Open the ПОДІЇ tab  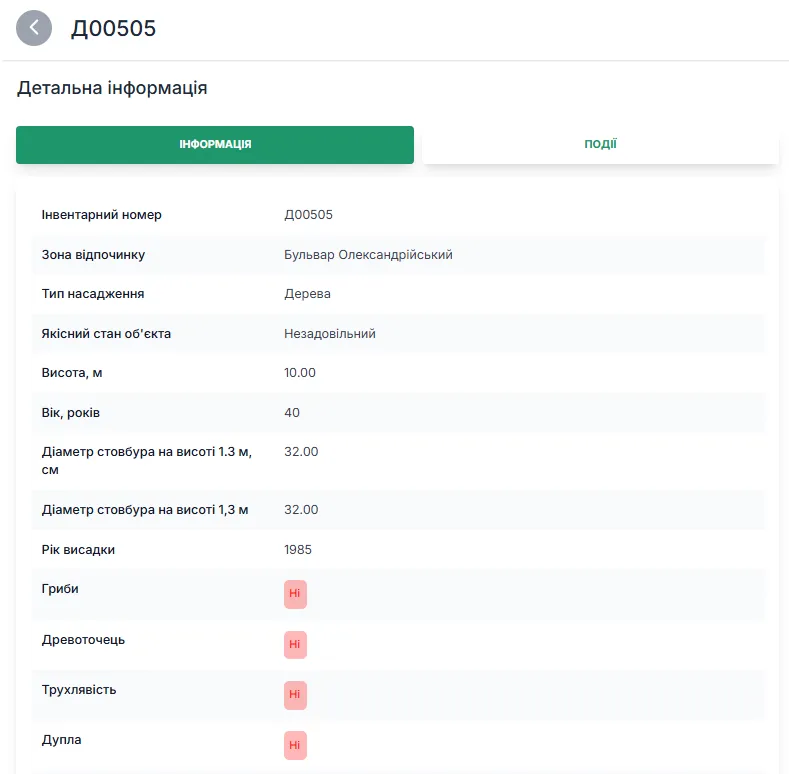[600, 144]
